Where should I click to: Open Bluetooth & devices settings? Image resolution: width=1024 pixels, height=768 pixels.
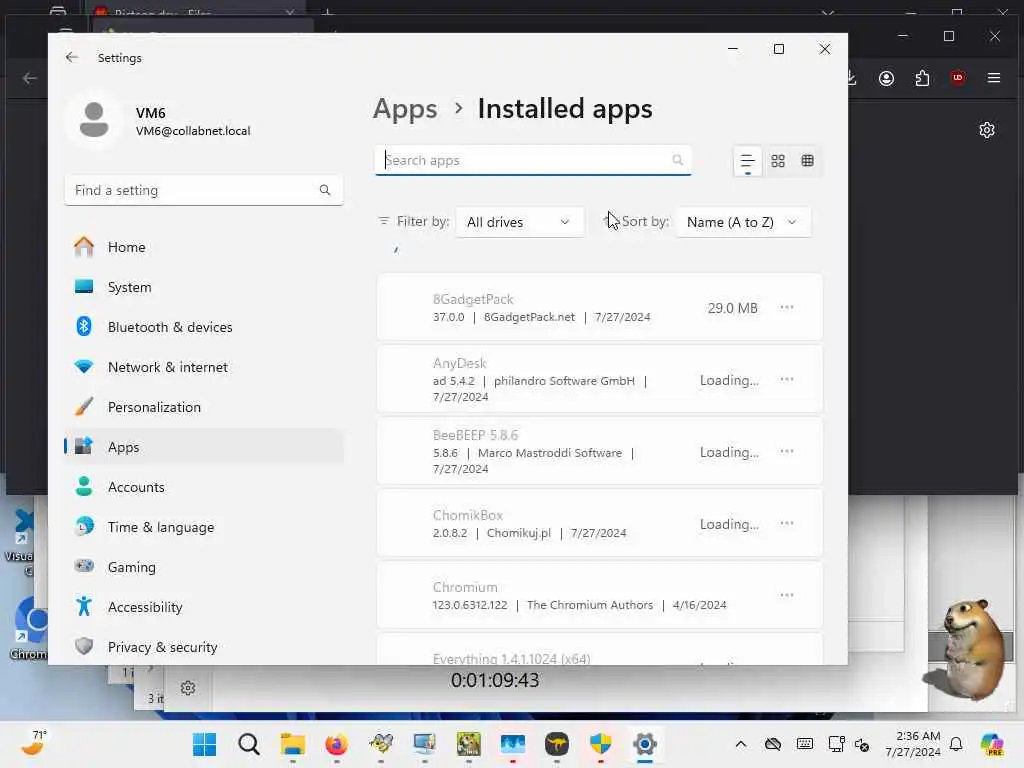click(204, 327)
